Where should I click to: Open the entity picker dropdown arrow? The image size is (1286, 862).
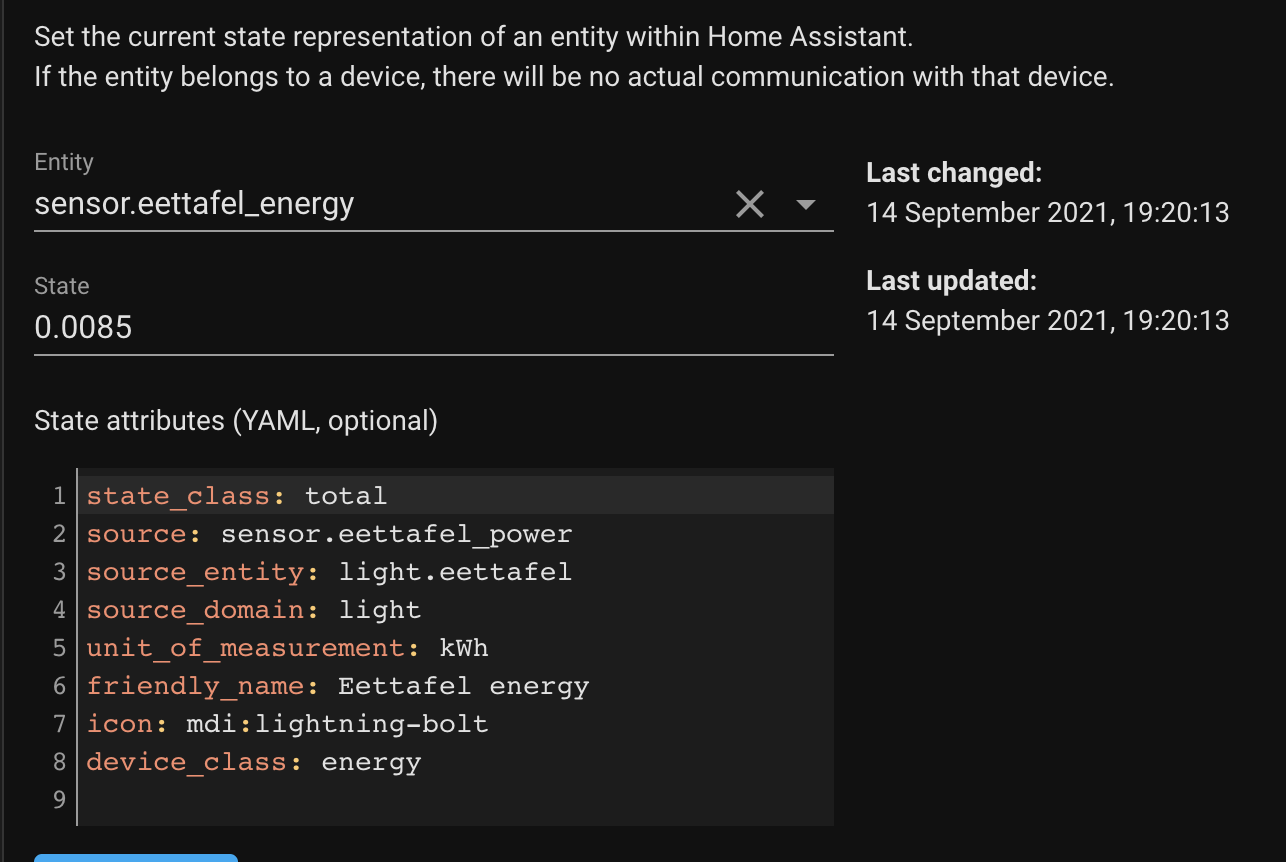point(806,204)
